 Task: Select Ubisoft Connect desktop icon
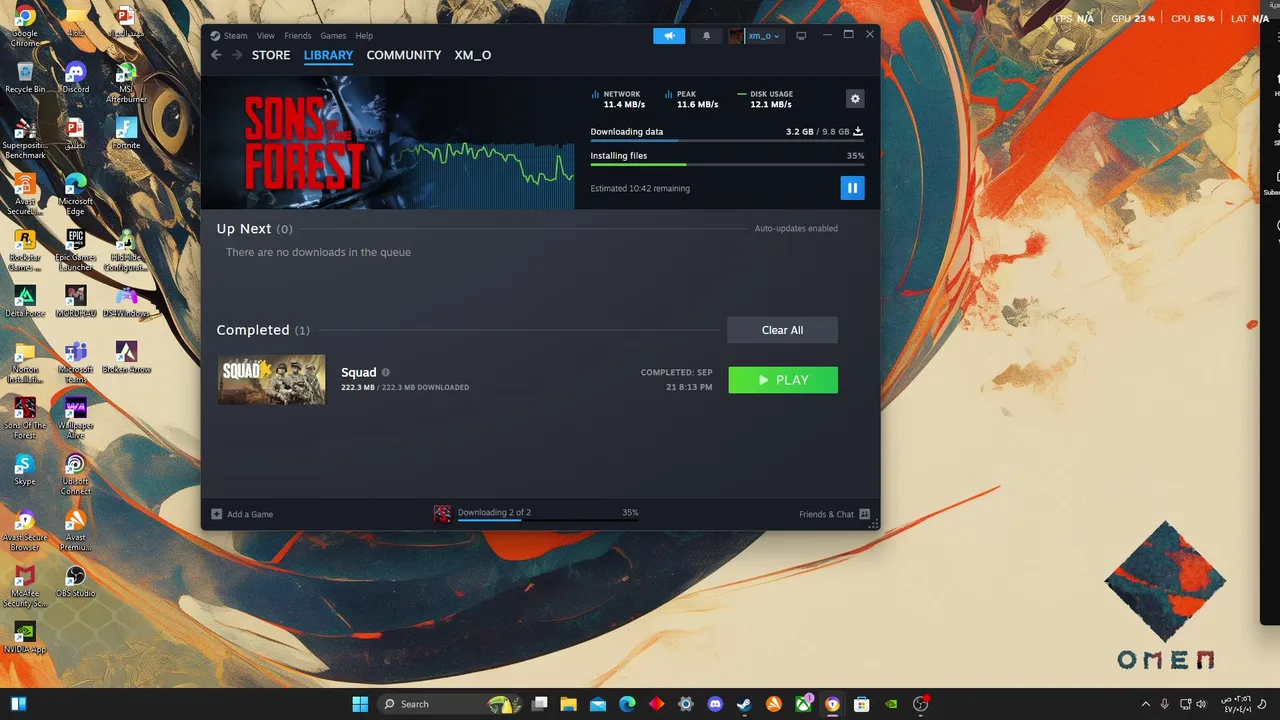pos(75,474)
